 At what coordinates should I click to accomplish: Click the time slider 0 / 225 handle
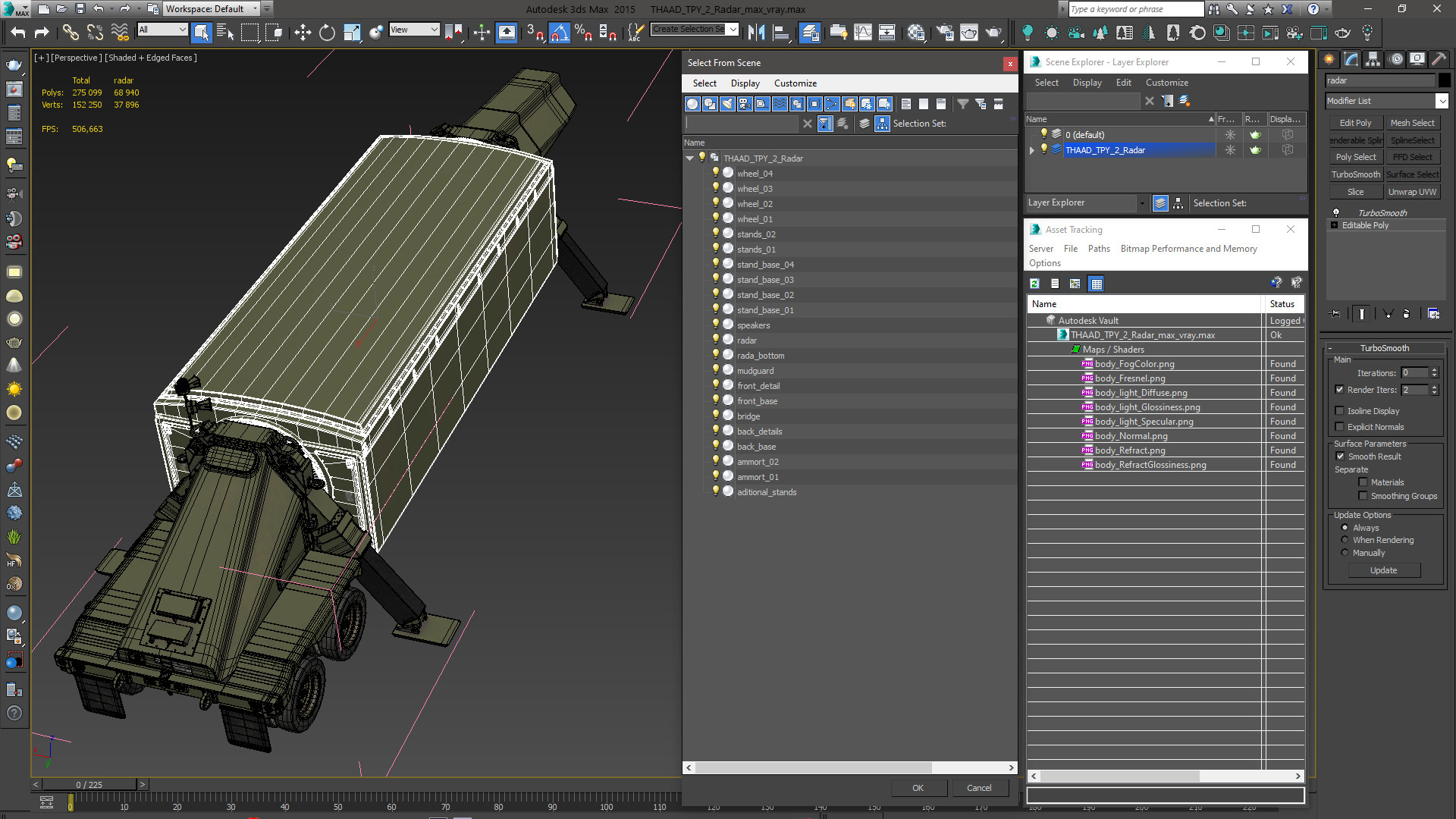click(x=89, y=784)
